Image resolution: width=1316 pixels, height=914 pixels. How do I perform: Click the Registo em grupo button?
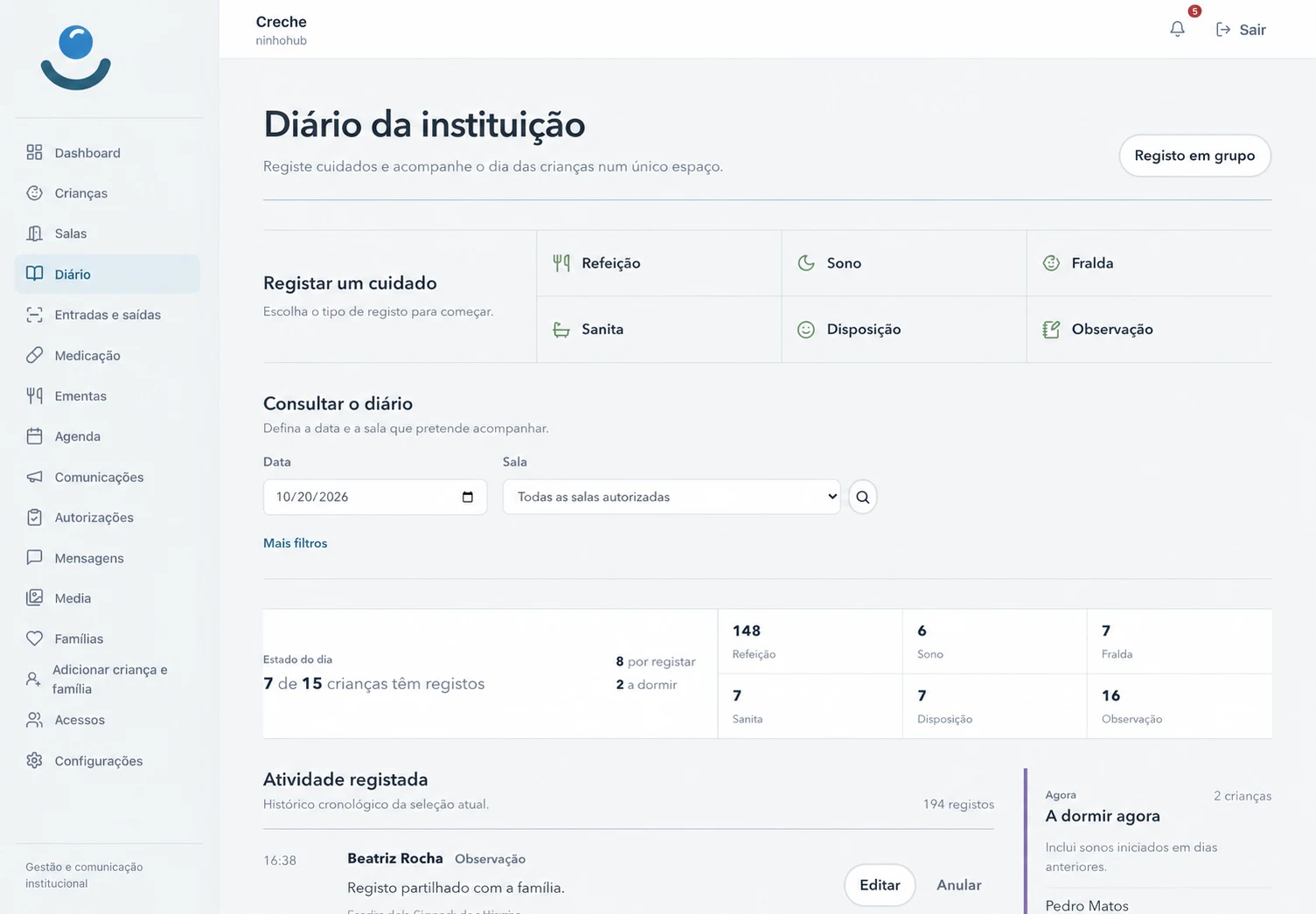(x=1194, y=156)
